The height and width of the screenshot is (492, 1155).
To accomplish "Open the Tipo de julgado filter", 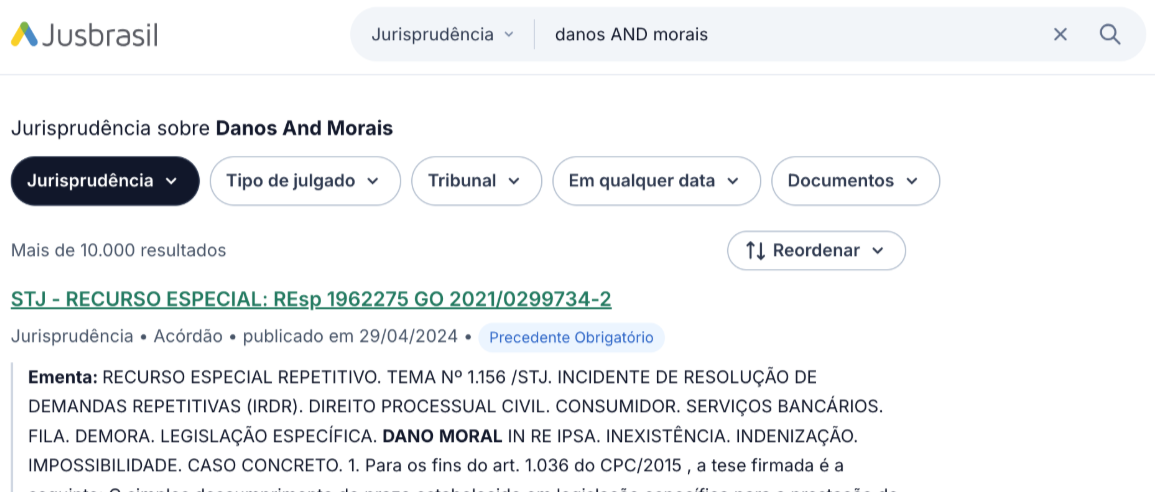I will [x=304, y=181].
